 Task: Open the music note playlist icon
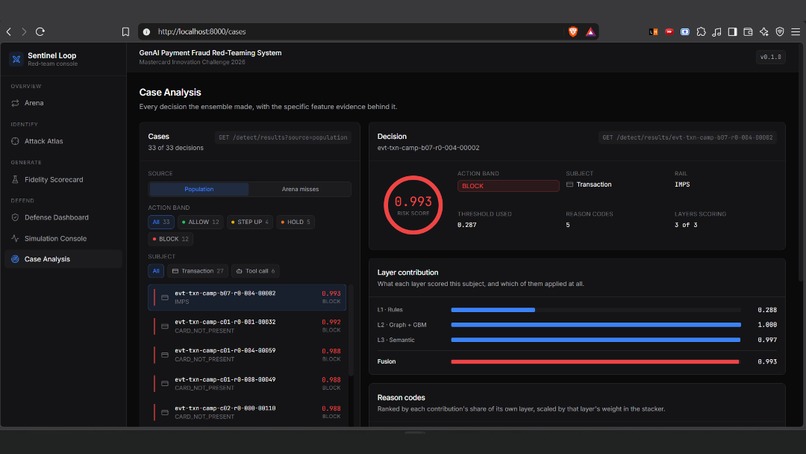point(717,32)
